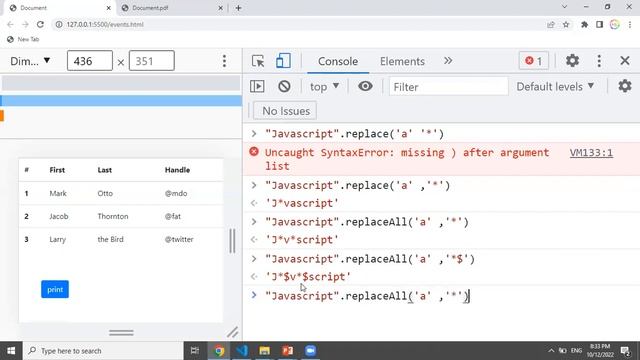Click the ENG language indicator

pos(576,351)
